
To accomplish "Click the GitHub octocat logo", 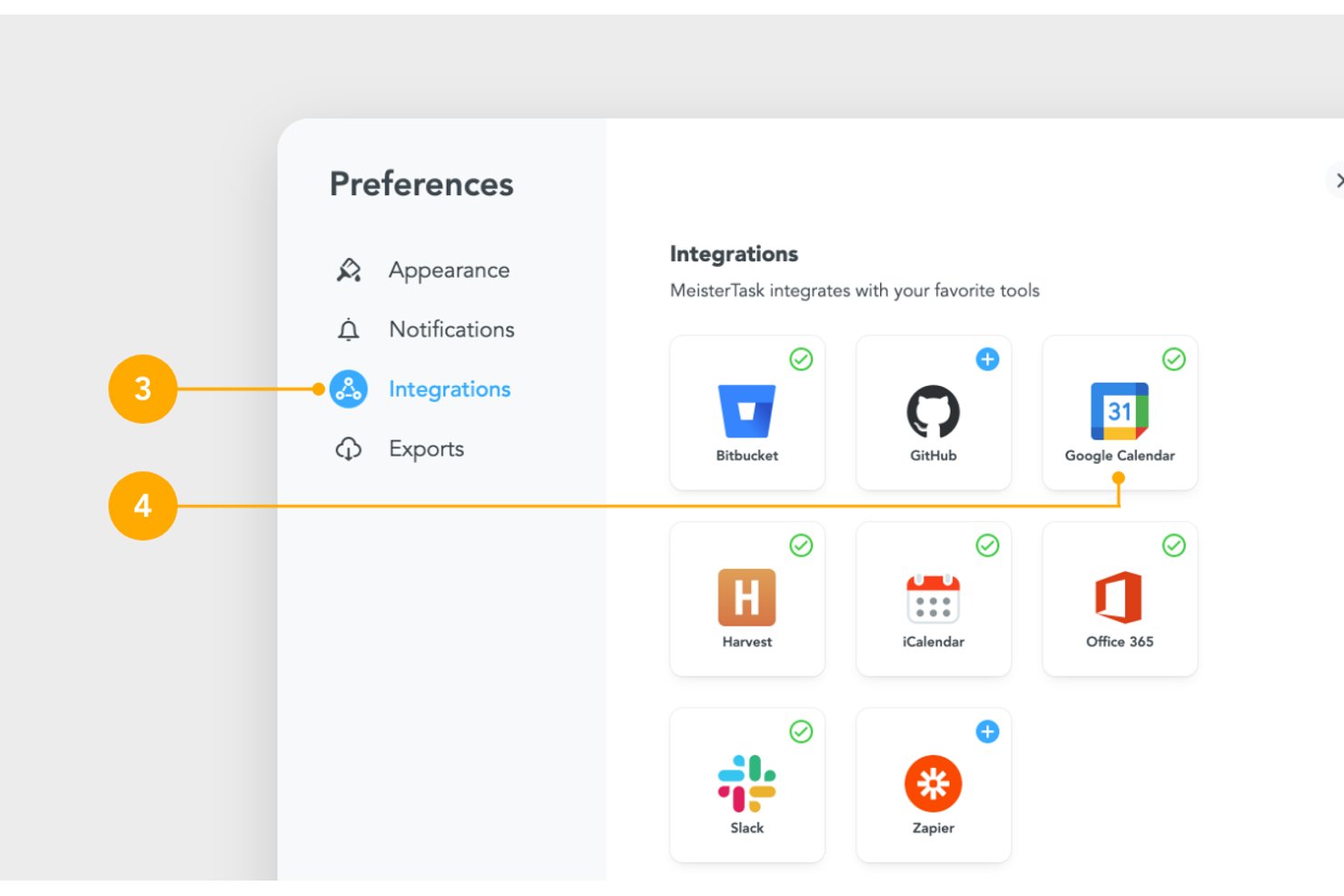I will (934, 411).
